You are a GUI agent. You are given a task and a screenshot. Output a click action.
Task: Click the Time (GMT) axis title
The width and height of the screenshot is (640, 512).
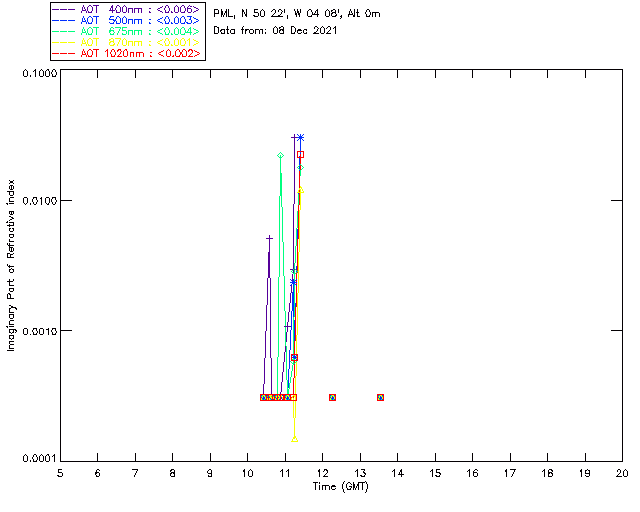[x=339, y=486]
